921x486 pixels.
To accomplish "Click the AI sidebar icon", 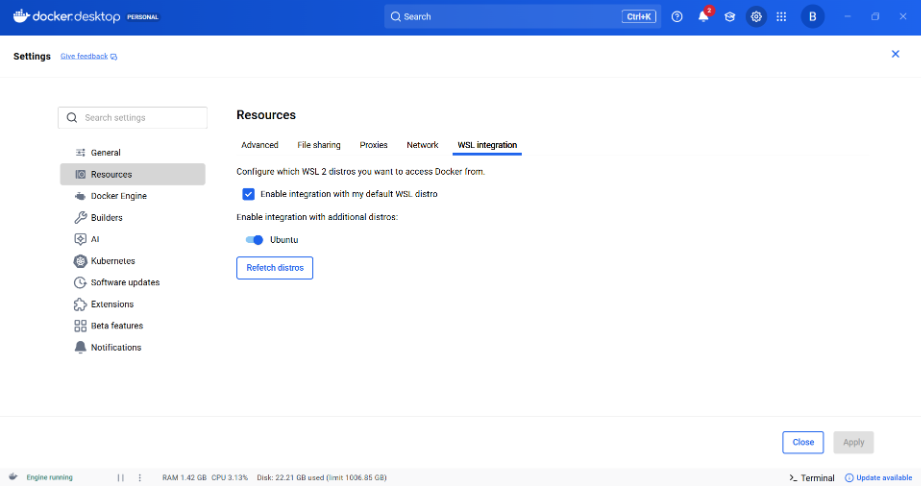I will (x=80, y=239).
